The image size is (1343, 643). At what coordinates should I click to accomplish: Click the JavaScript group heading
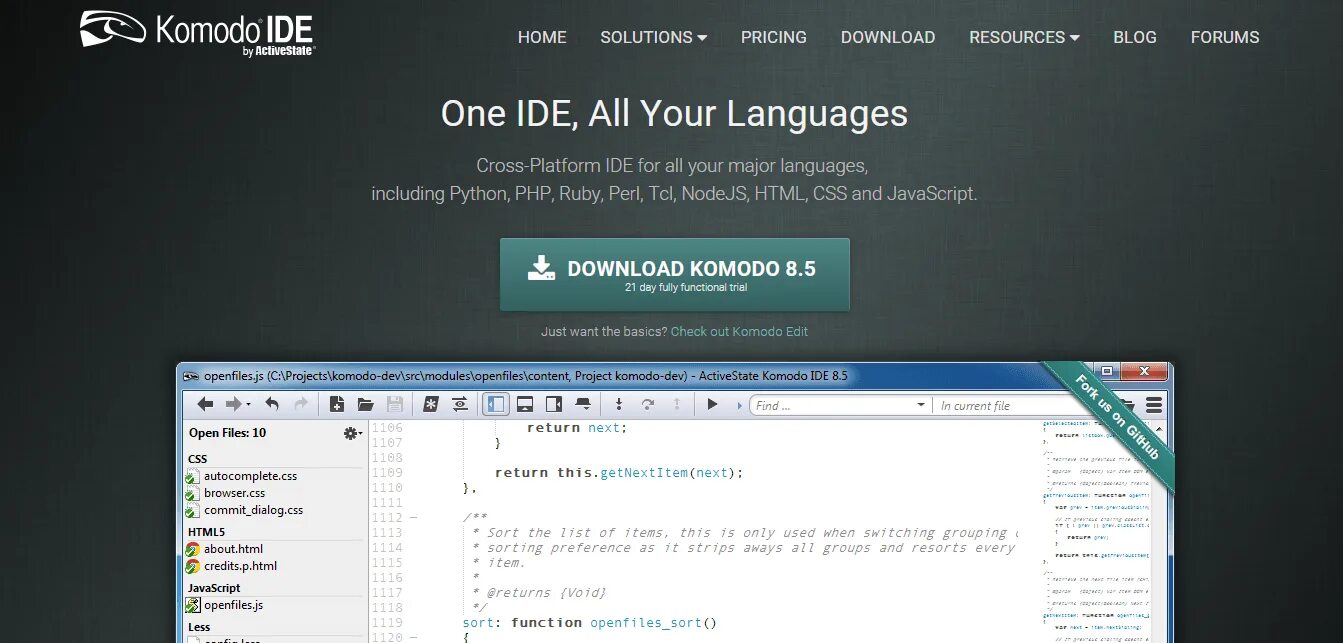214,588
